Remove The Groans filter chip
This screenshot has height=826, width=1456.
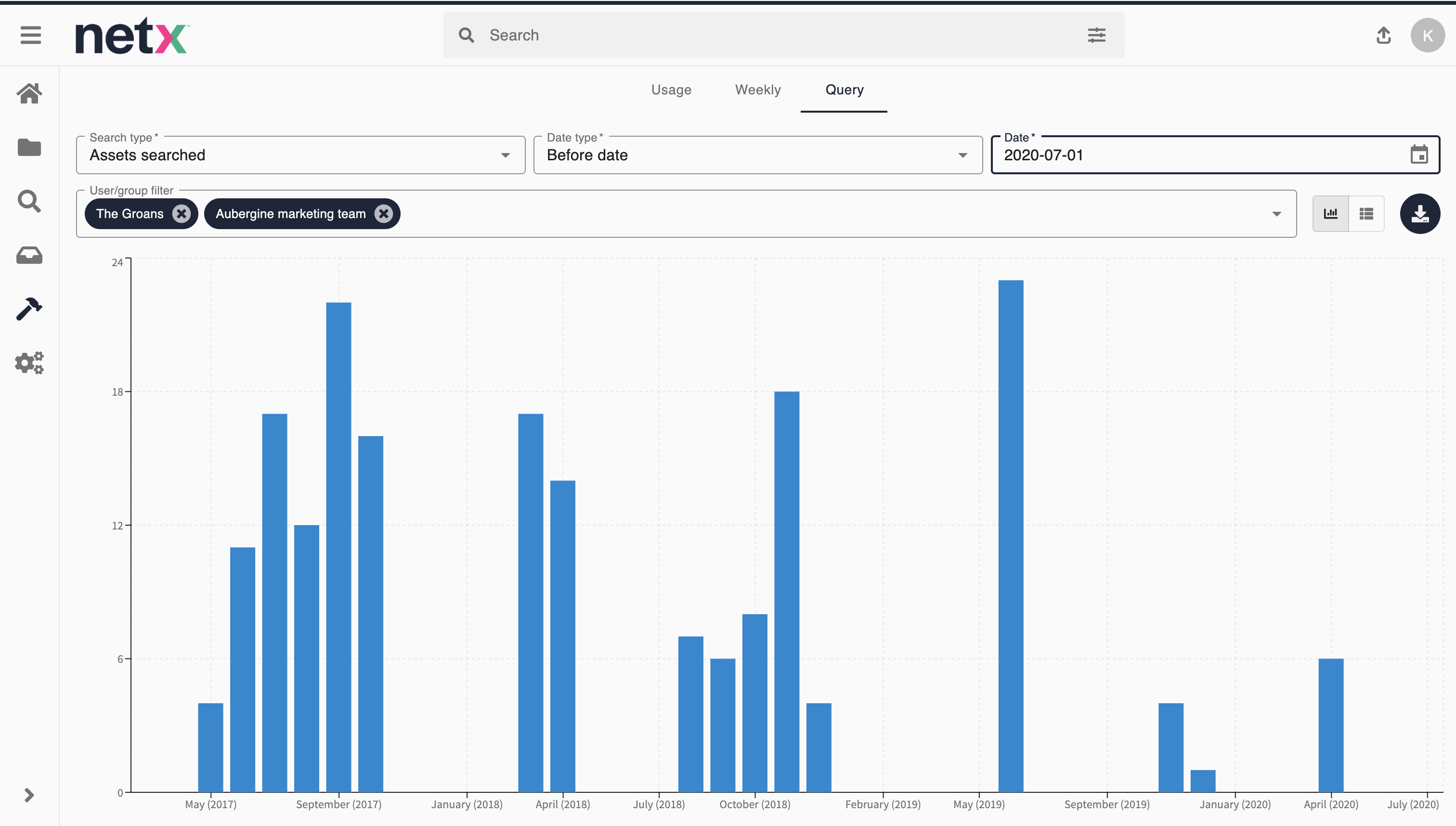coord(182,214)
